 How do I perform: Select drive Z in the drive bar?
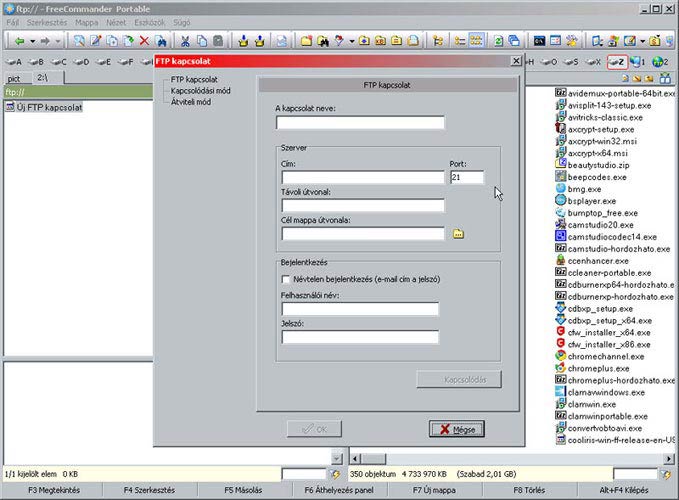618,62
